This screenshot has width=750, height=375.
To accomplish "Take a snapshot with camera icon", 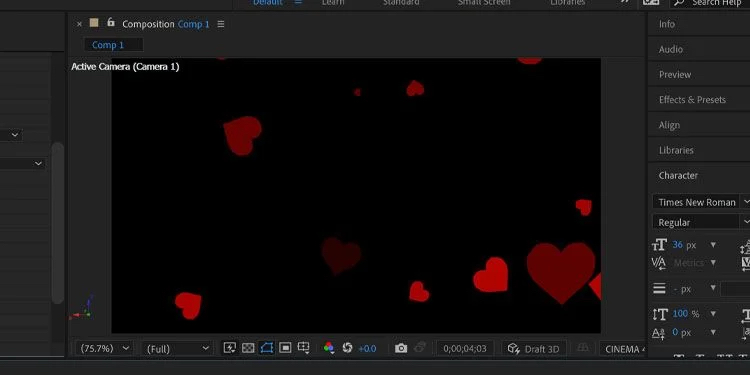I will coord(401,348).
